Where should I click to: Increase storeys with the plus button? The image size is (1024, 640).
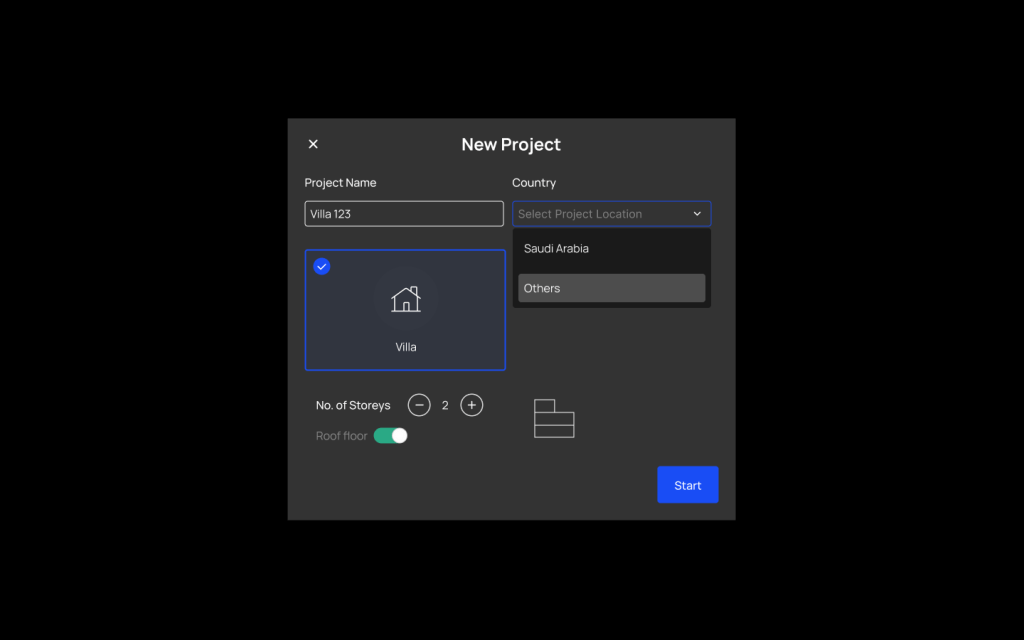472,405
